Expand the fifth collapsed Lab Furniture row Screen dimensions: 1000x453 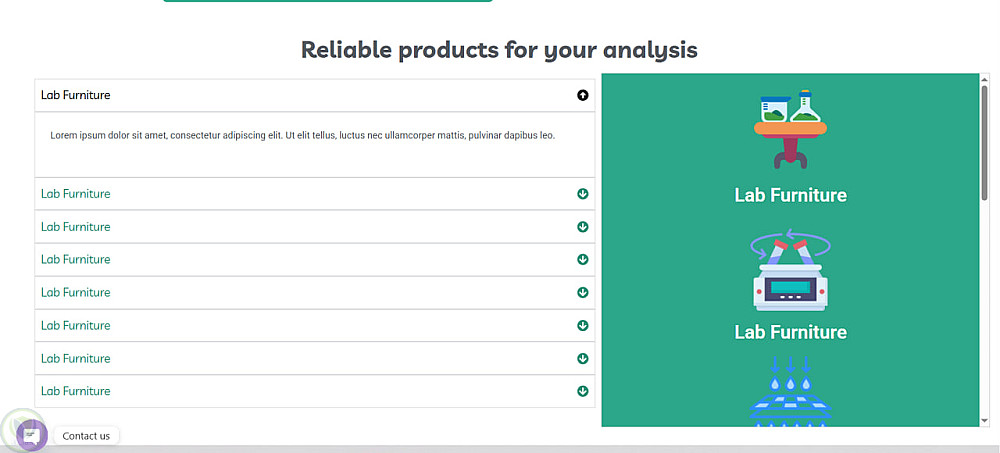point(76,325)
